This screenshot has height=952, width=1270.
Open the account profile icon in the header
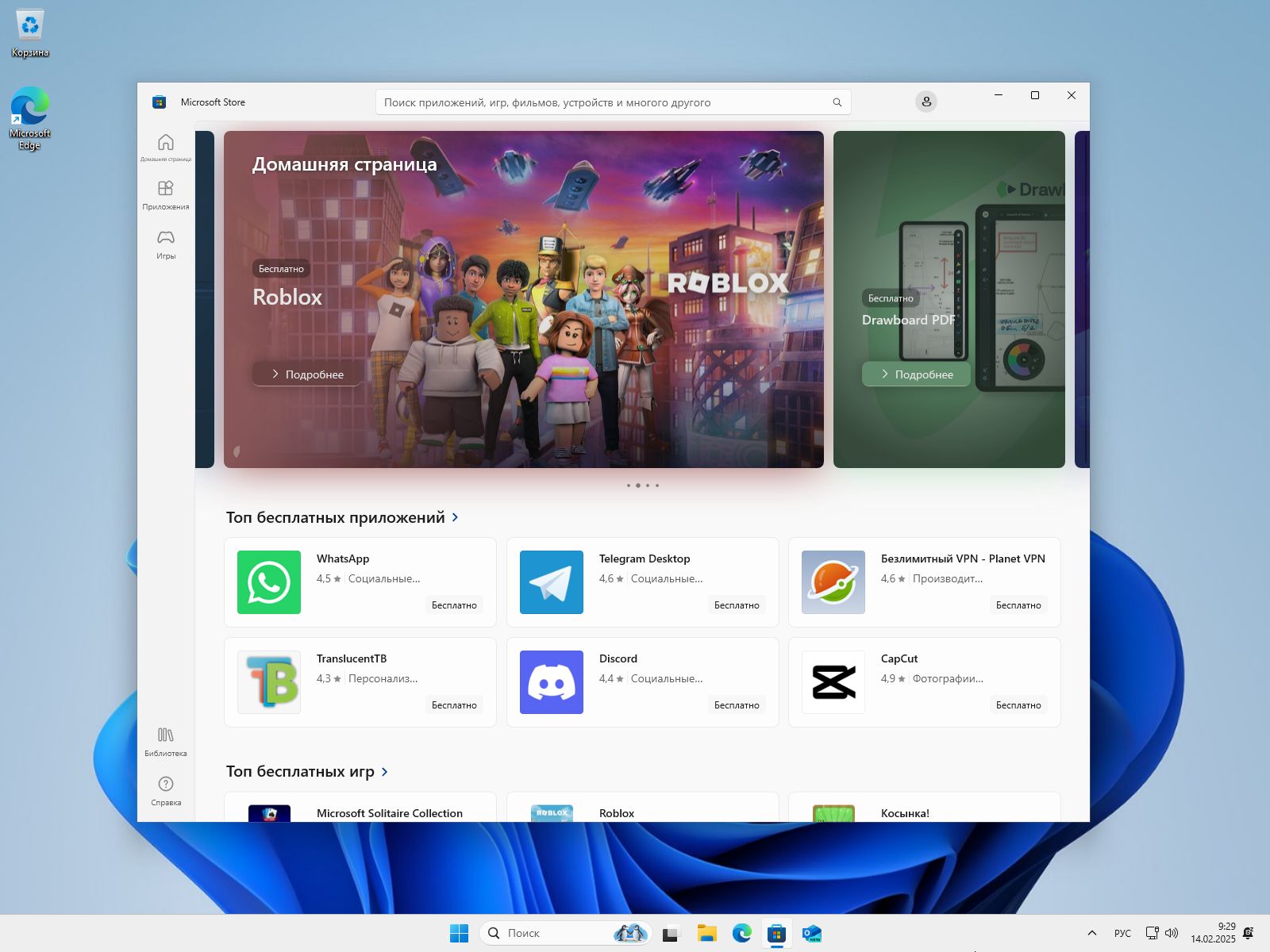point(926,102)
